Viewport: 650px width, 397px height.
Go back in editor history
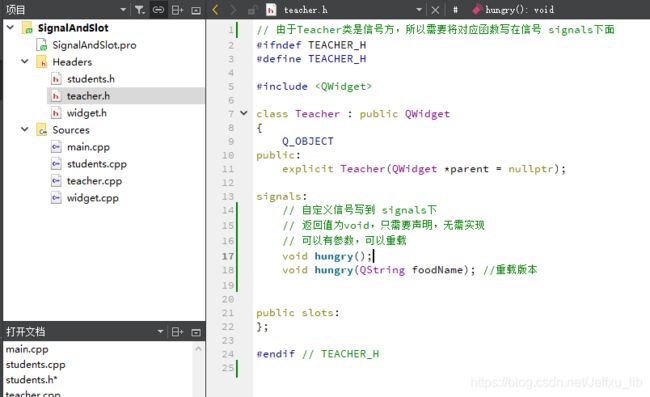215,10
